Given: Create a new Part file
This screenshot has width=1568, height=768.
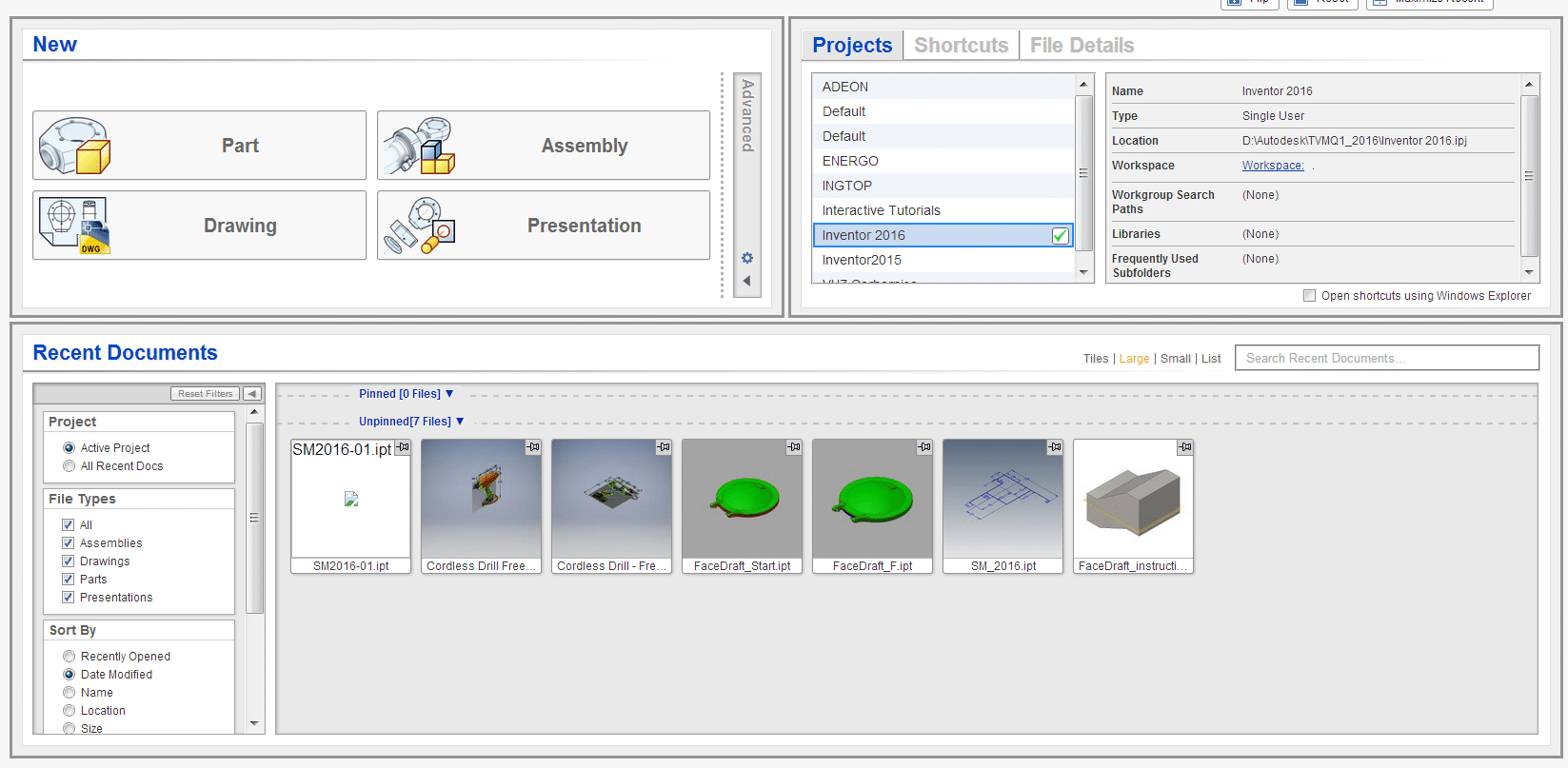Looking at the screenshot, I should click(x=199, y=146).
